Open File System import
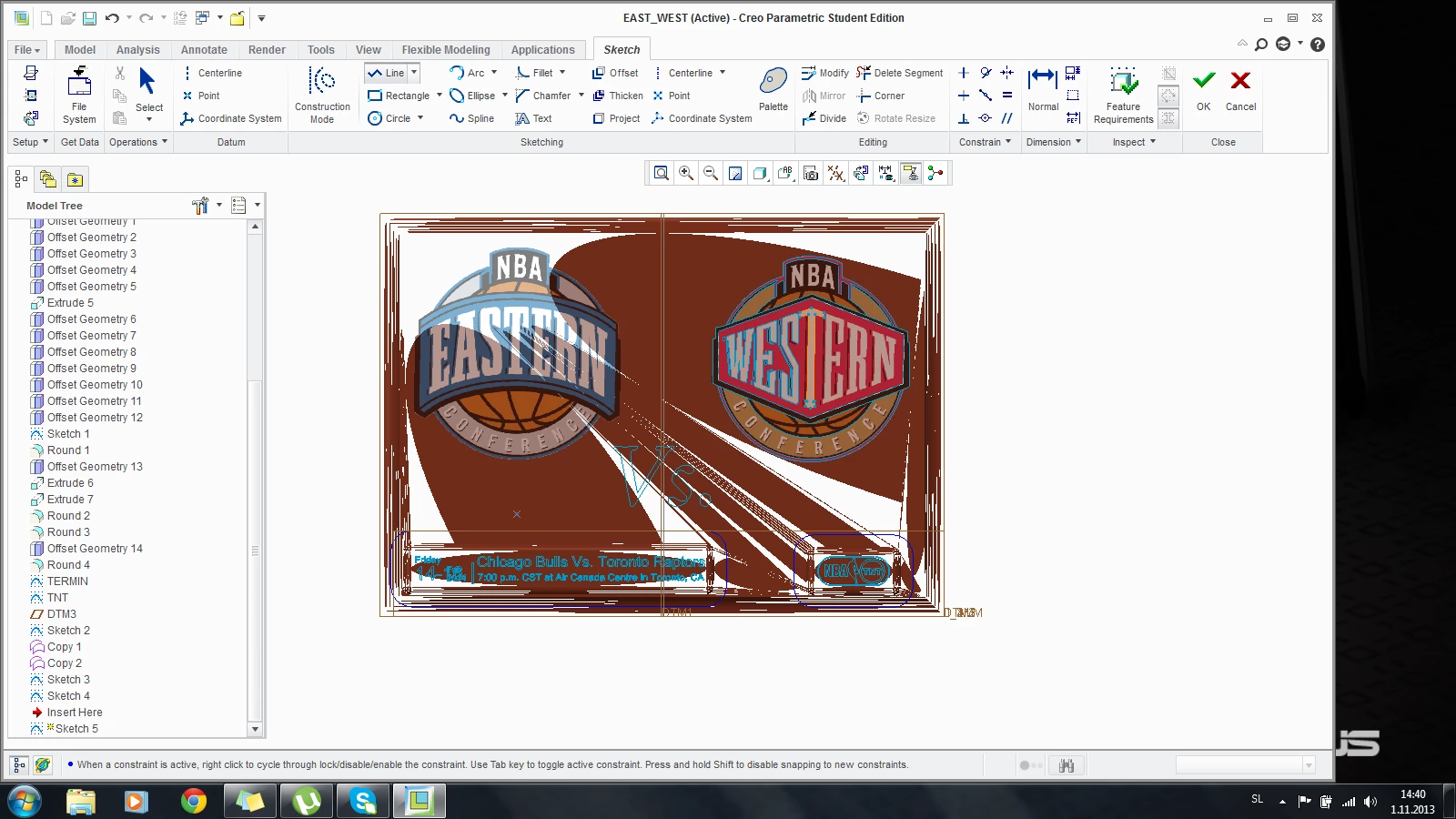Viewport: 1456px width, 819px height. (x=79, y=95)
